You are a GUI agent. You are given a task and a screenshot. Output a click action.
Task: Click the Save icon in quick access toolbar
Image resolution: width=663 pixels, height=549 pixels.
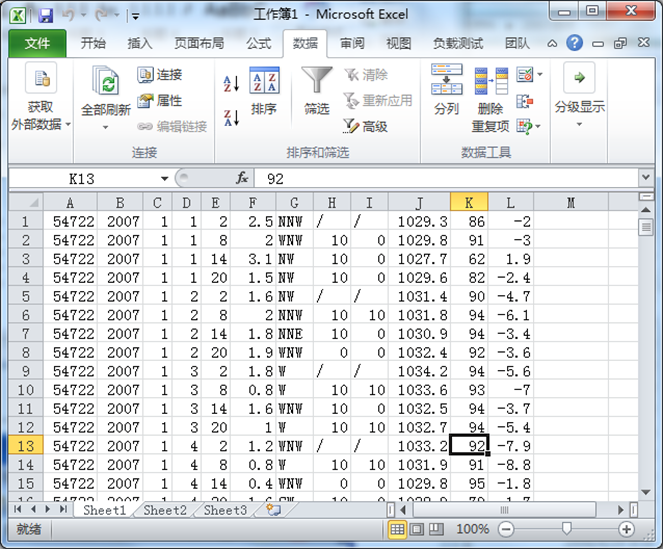45,15
